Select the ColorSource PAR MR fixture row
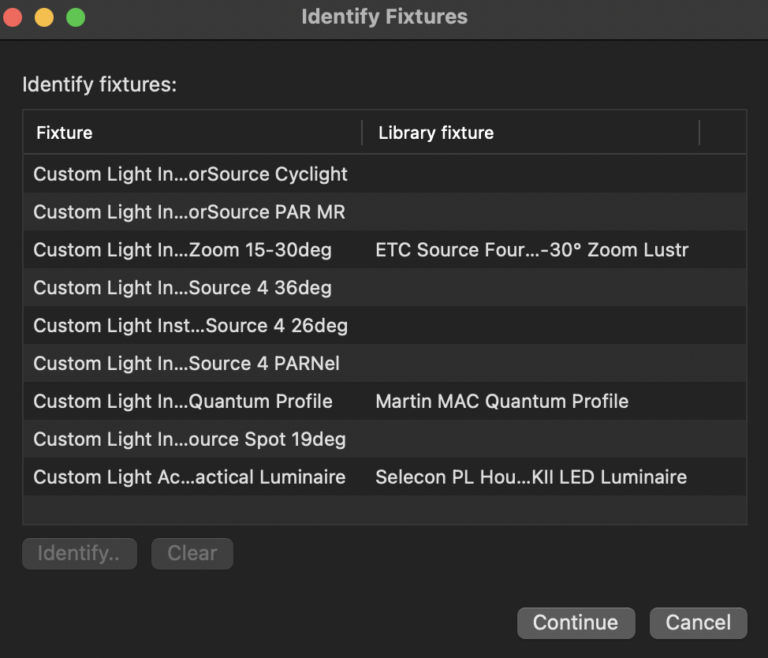Viewport: 768px width, 658px height. pos(189,212)
